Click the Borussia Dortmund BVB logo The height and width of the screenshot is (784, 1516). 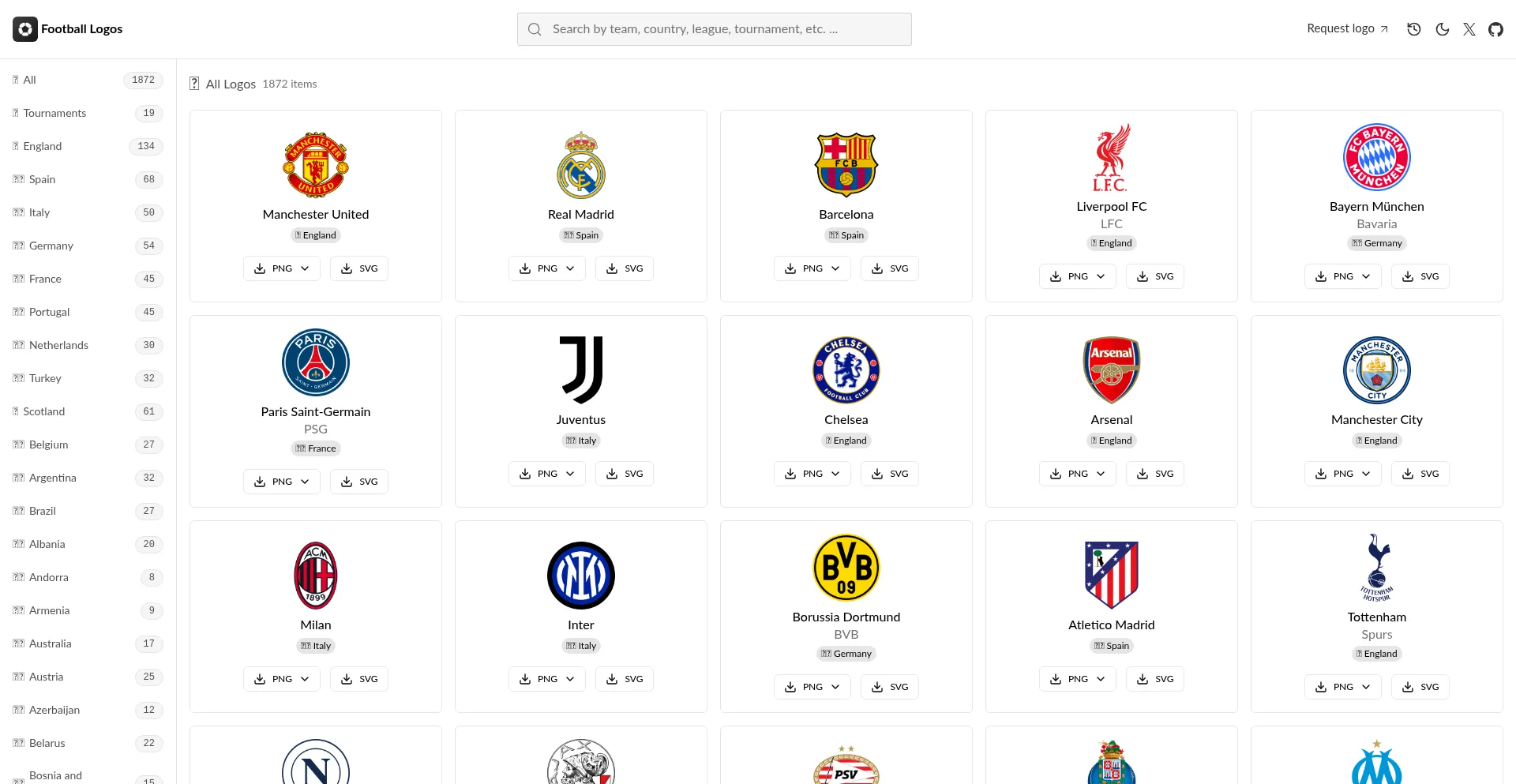click(x=846, y=567)
